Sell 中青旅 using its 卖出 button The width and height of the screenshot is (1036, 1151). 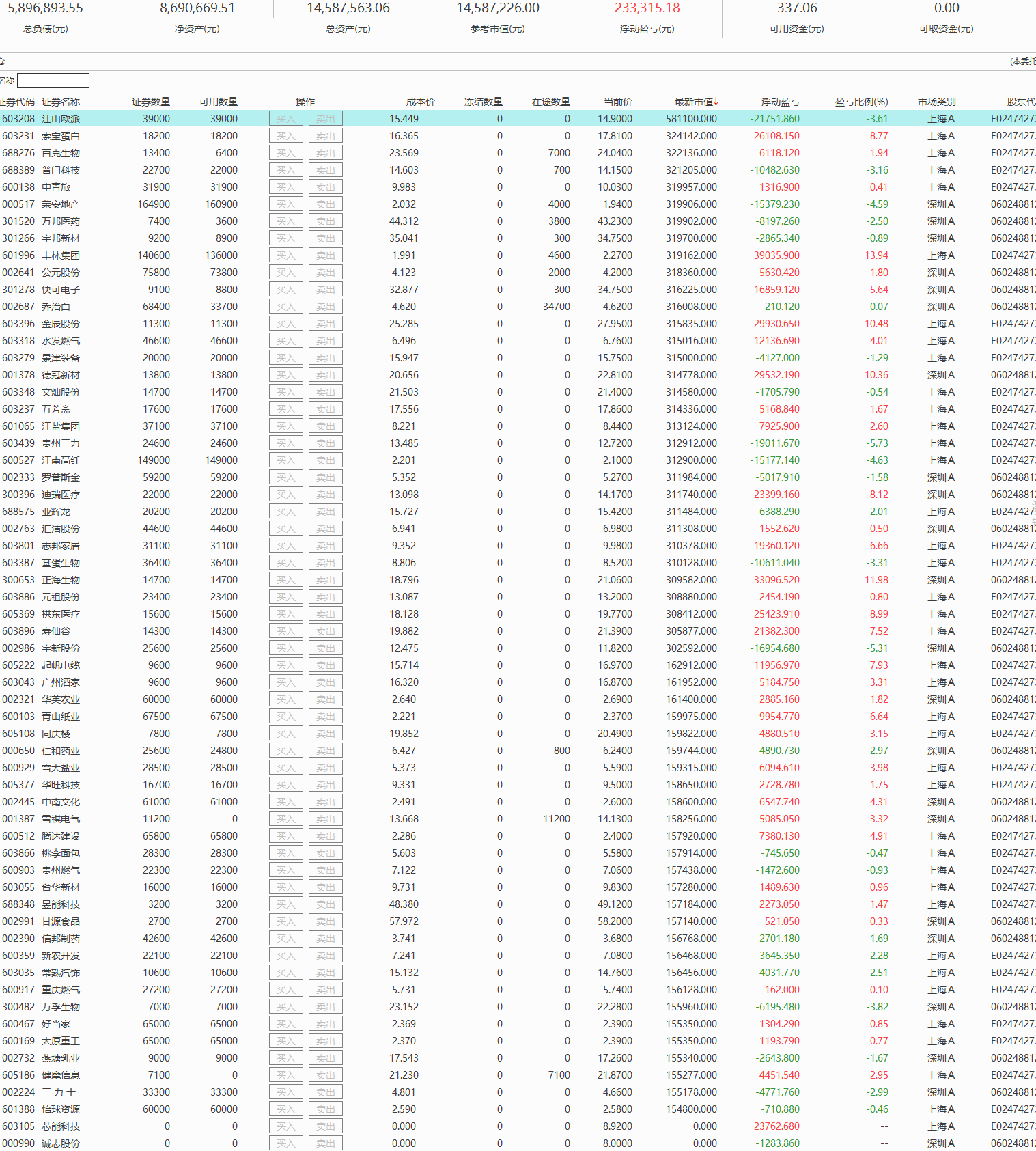tap(326, 187)
